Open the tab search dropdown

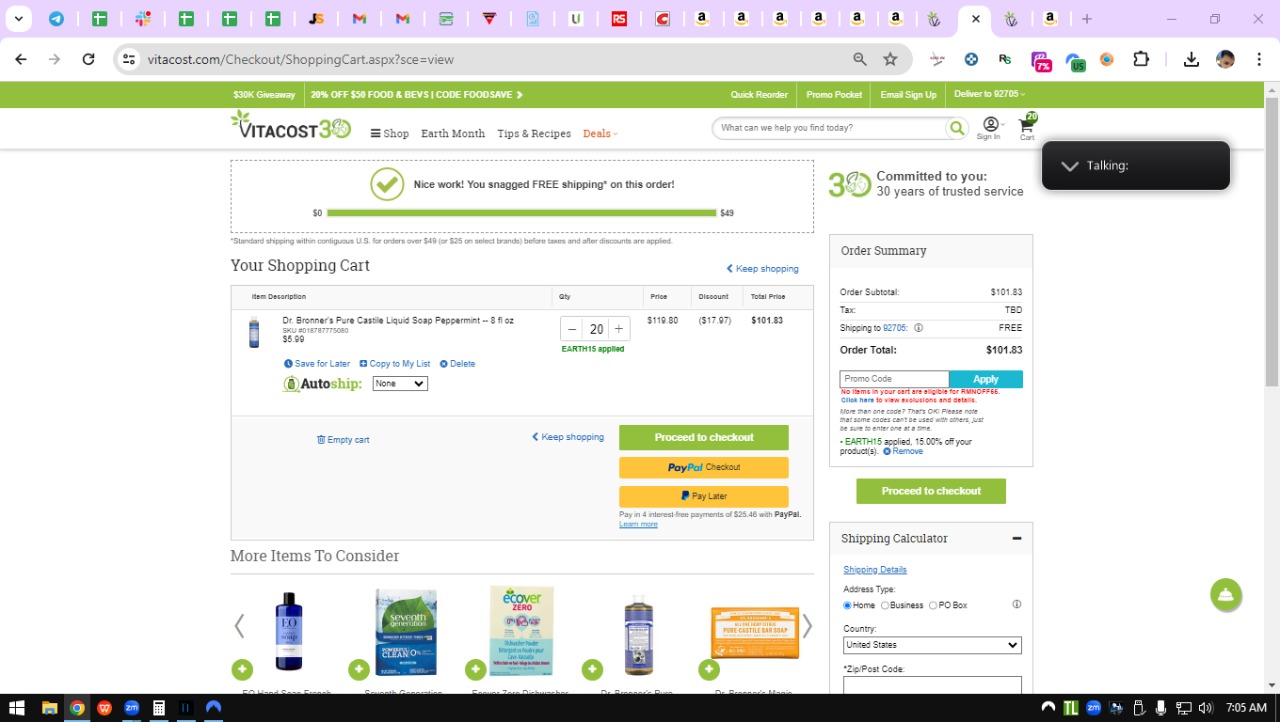click(x=18, y=18)
